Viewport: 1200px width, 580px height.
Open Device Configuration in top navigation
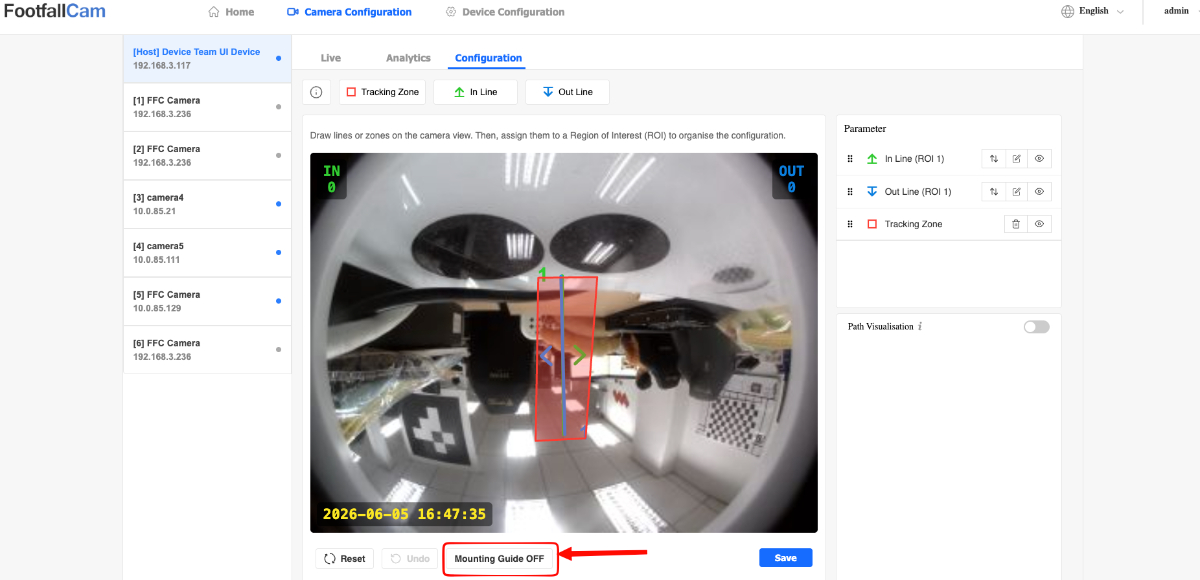pos(505,12)
